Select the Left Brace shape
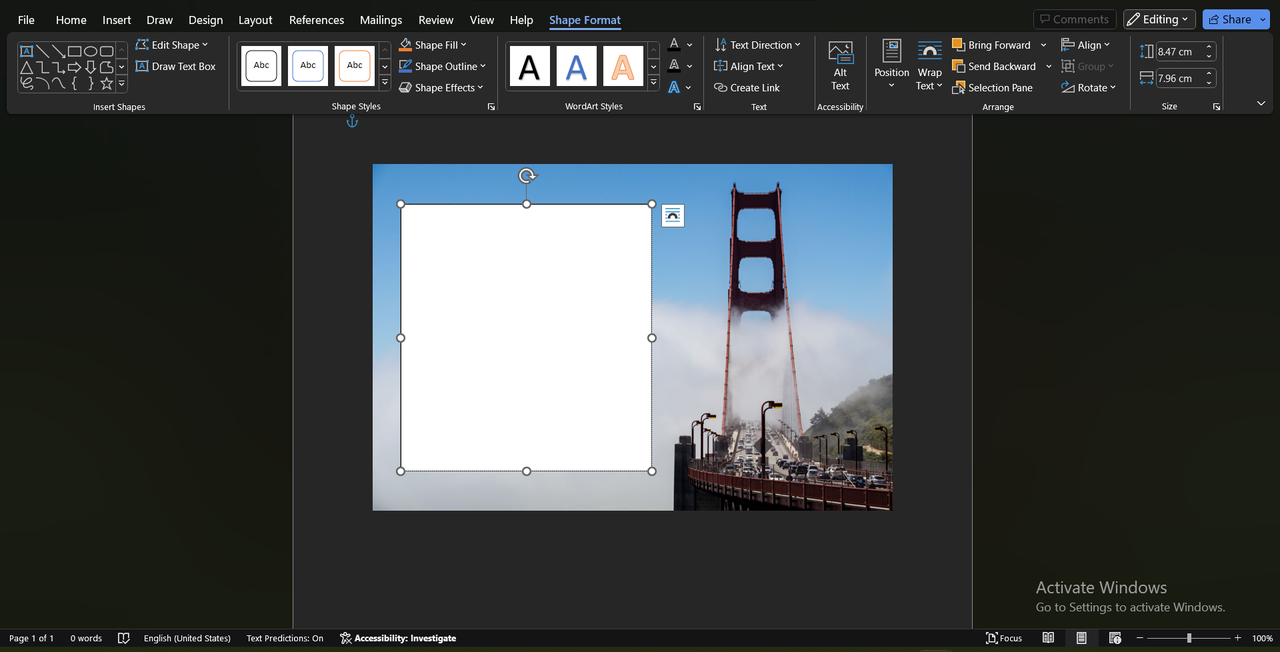The width and height of the screenshot is (1280, 652). coord(75,83)
